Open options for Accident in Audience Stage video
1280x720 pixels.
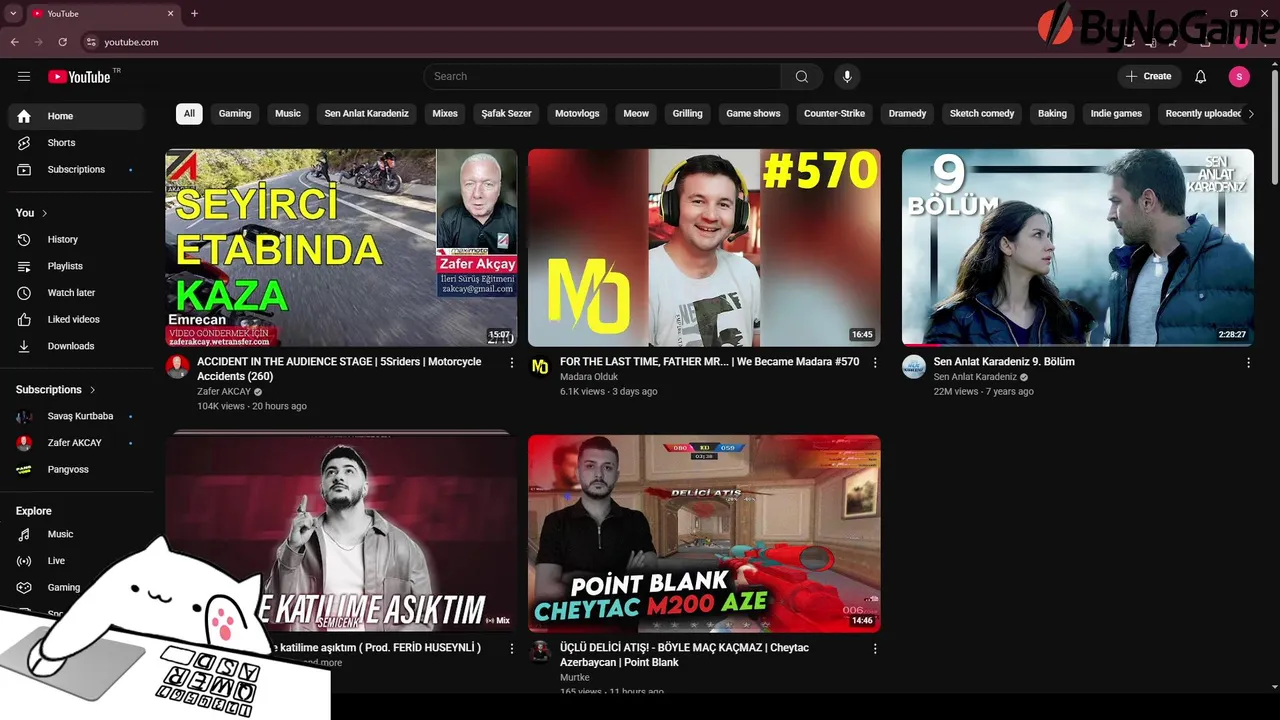pyautogui.click(x=512, y=363)
